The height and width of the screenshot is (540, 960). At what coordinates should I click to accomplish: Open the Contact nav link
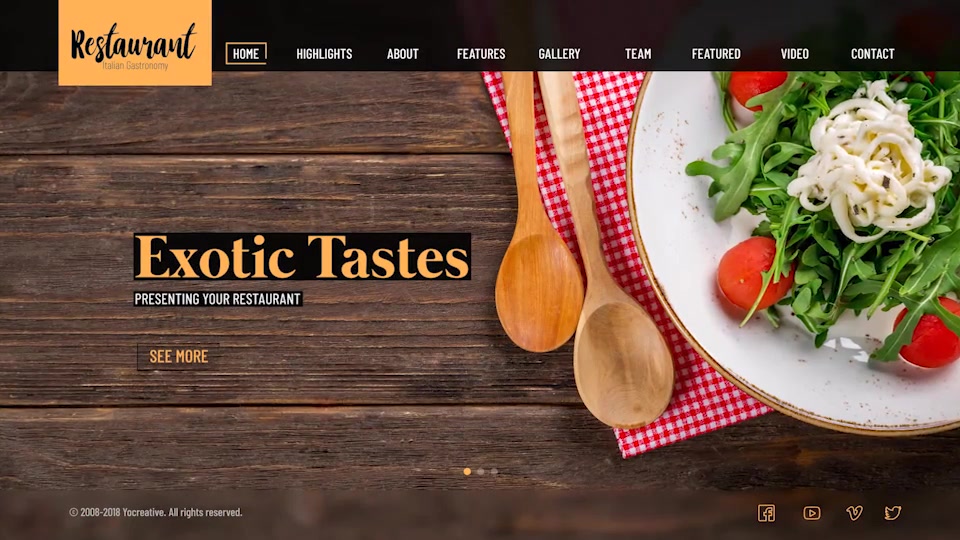click(872, 54)
